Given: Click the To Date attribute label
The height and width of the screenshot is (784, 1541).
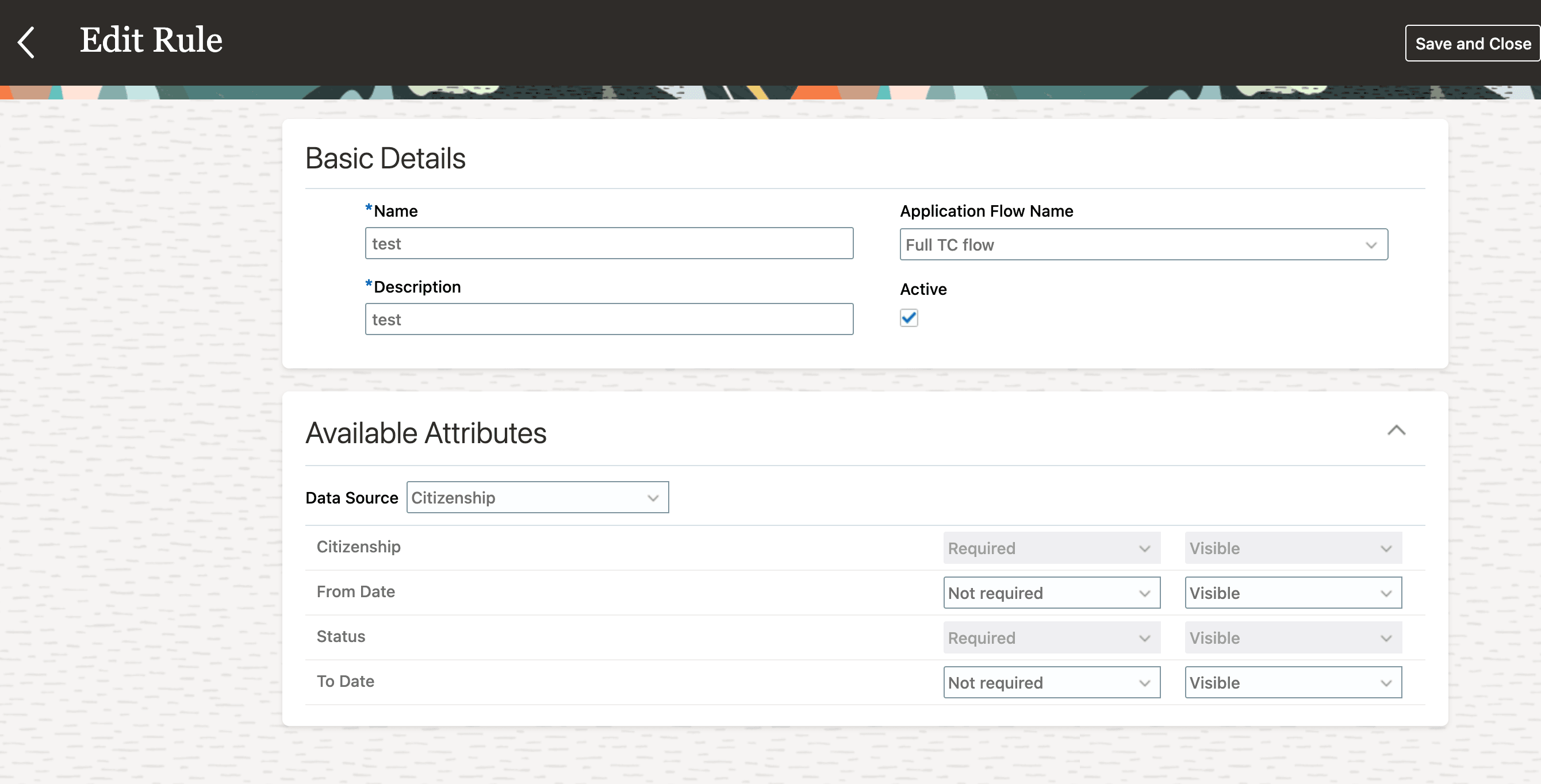Looking at the screenshot, I should [345, 681].
